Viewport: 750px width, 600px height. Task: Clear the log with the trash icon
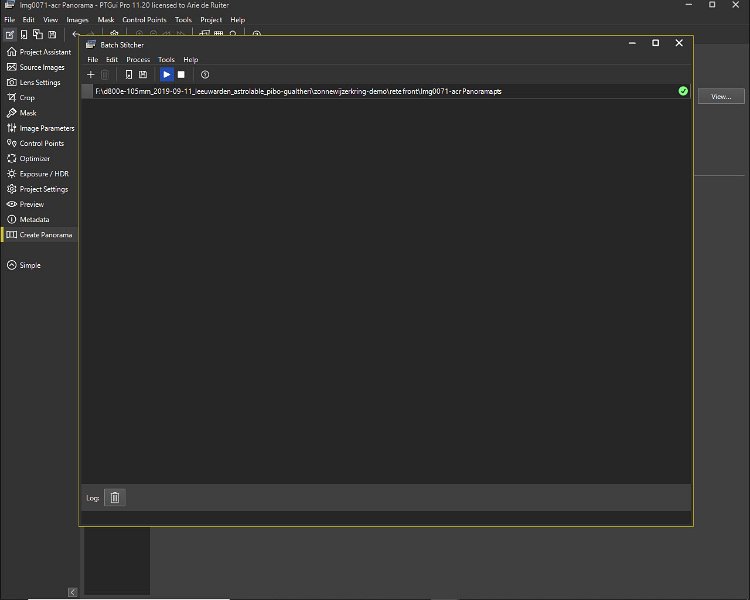click(115, 497)
